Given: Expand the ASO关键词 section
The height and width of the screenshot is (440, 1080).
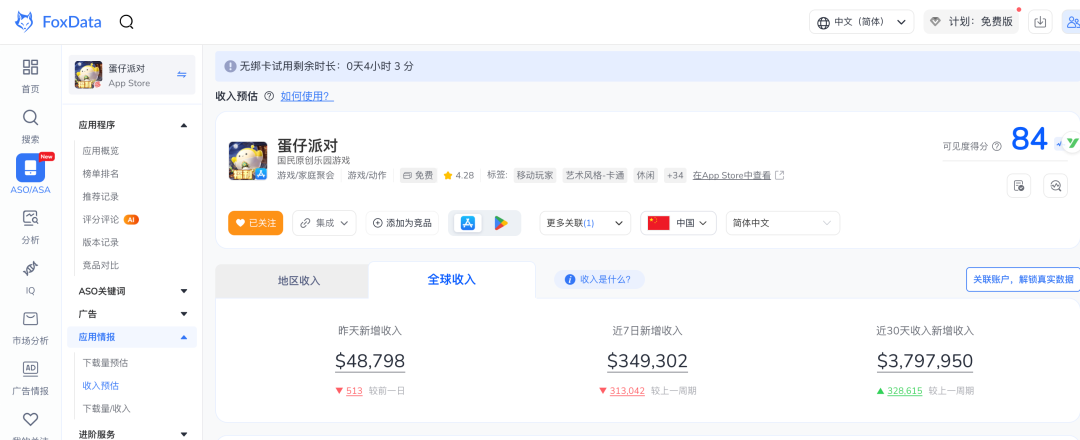Looking at the screenshot, I should (184, 291).
